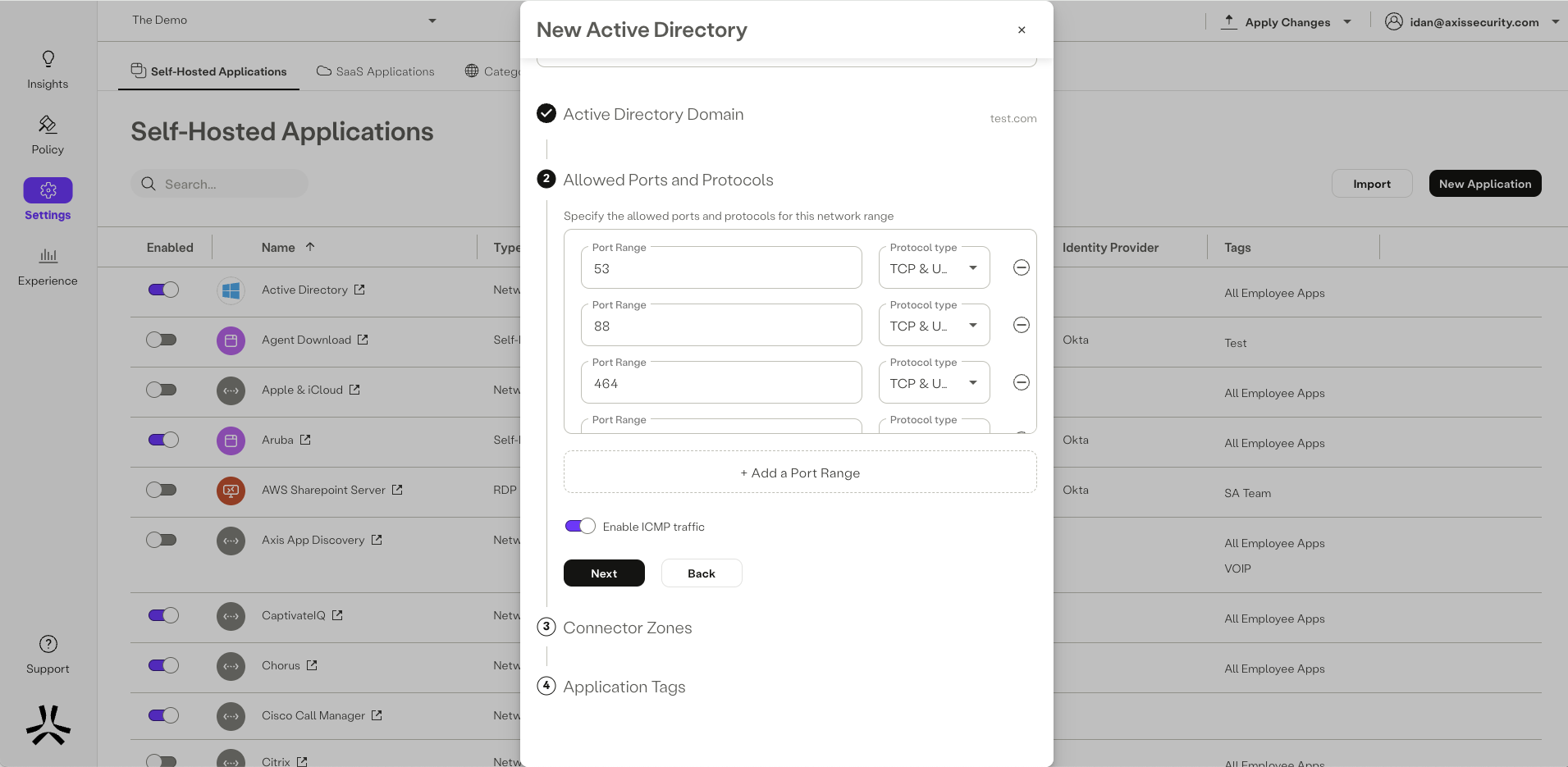
Task: Open the Experience chart icon
Action: [48, 255]
